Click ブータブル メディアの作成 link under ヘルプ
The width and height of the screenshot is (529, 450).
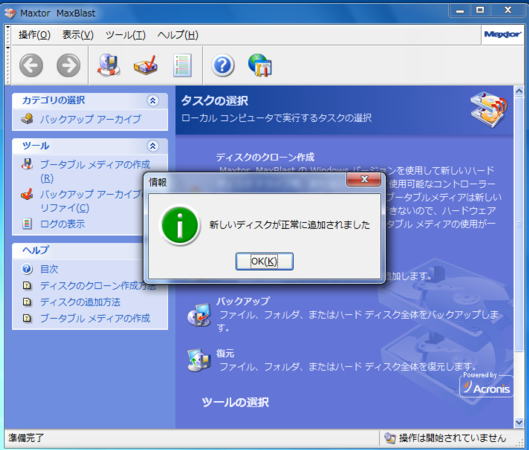point(95,318)
